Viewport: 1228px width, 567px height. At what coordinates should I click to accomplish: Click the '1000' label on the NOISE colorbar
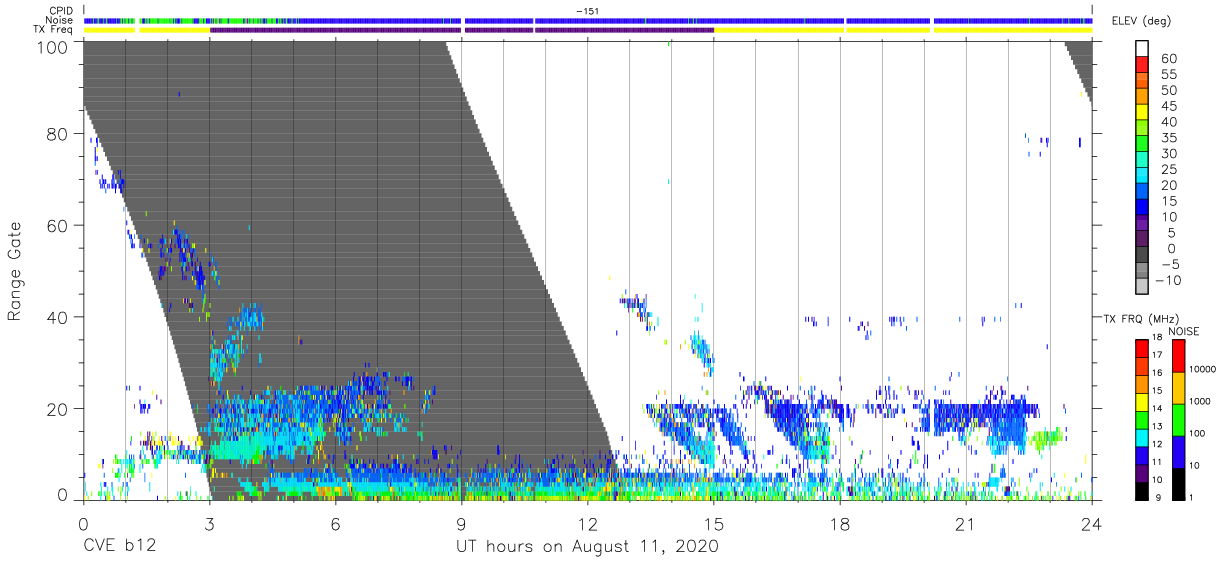click(1200, 401)
